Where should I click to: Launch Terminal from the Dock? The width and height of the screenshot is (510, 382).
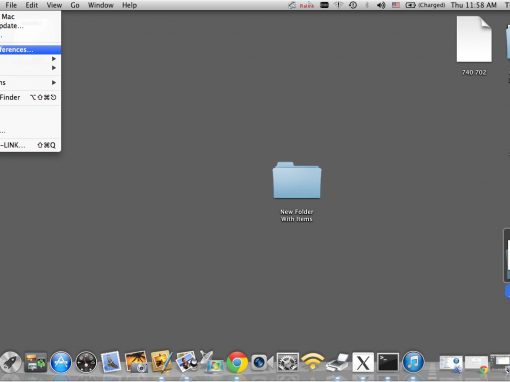388,362
